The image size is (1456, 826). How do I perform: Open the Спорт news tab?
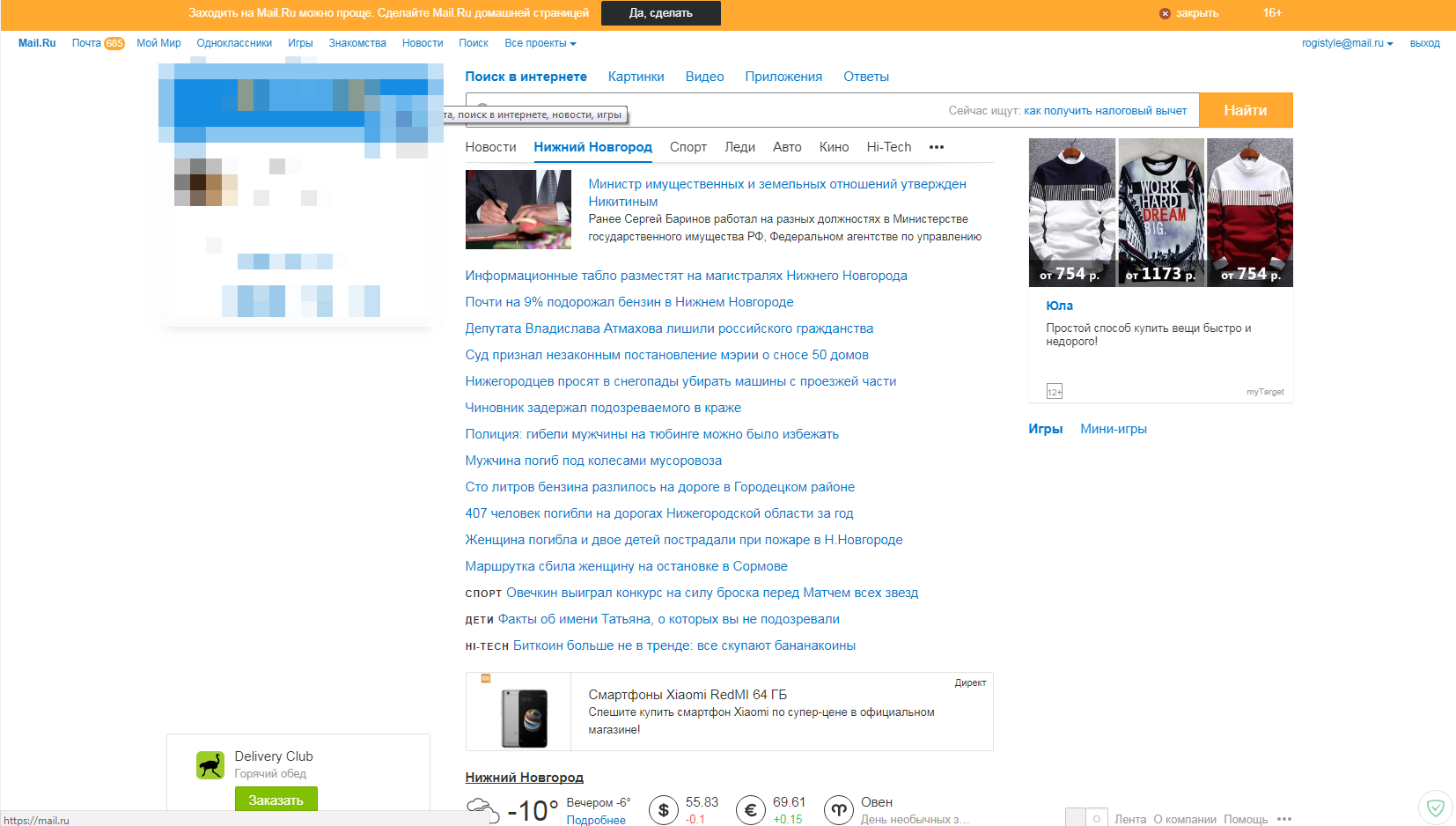coord(688,147)
